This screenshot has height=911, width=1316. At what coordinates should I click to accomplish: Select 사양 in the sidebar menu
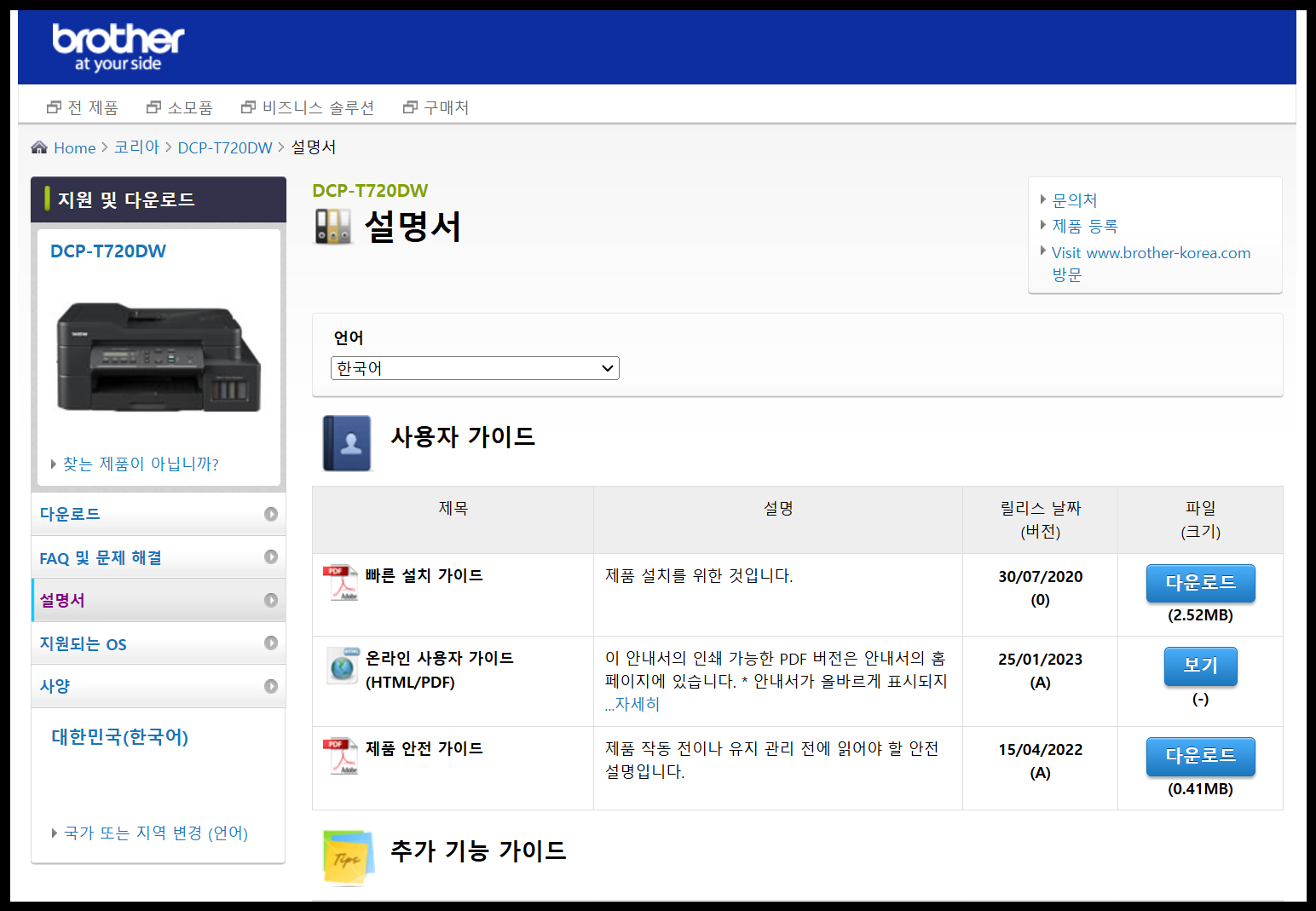(x=159, y=686)
